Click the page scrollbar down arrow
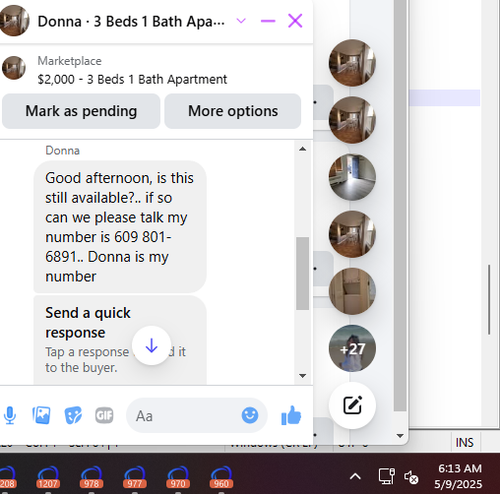Screen dimensions: 500x494 [x=400, y=435]
